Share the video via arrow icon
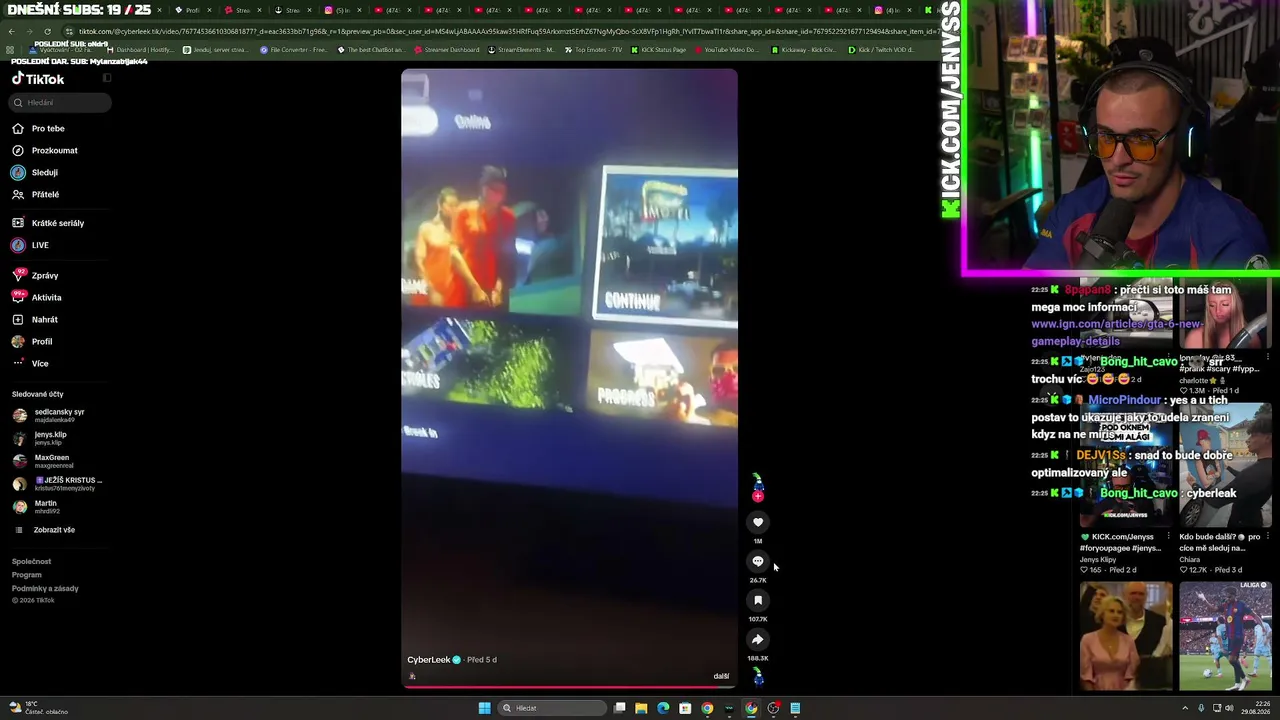Image resolution: width=1280 pixels, height=720 pixels. (758, 639)
